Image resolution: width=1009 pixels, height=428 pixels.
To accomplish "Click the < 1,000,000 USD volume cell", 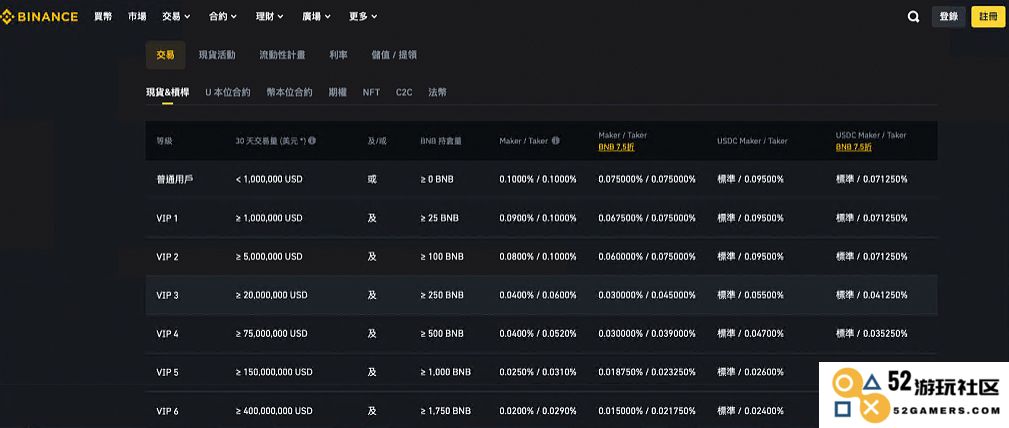I will (x=269, y=180).
